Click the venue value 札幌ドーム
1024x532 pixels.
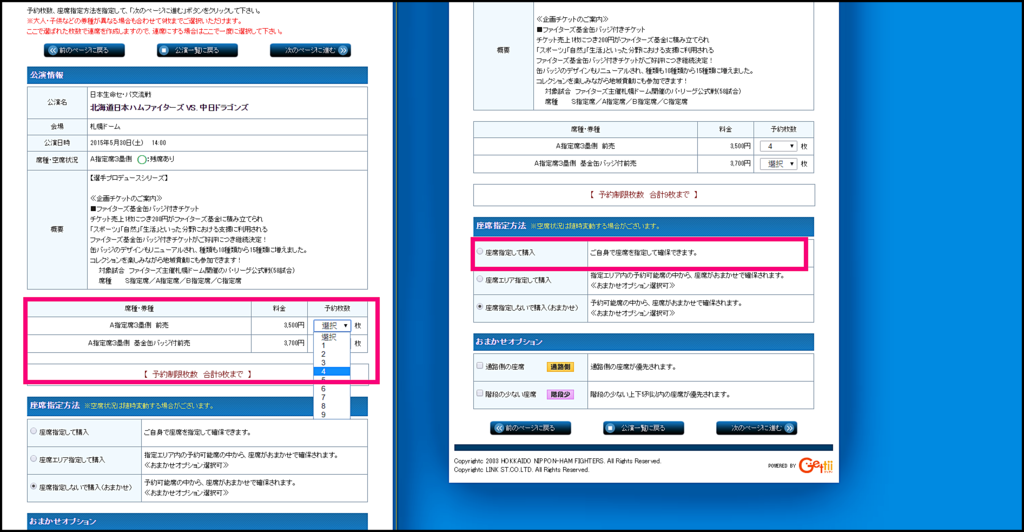click(x=105, y=127)
